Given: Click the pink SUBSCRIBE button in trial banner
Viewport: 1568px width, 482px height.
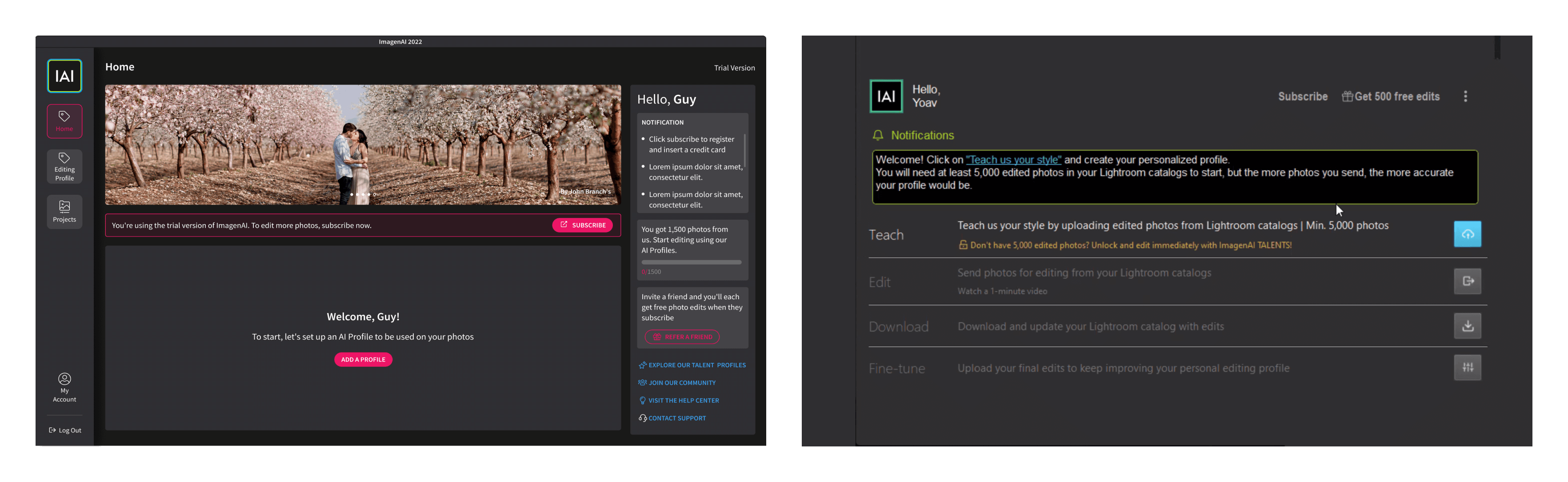Looking at the screenshot, I should (x=582, y=225).
